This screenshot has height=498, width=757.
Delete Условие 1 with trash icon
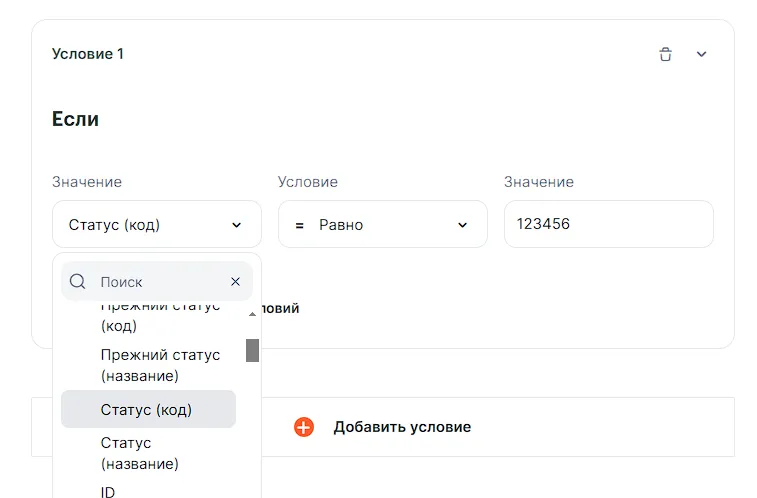pyautogui.click(x=665, y=54)
